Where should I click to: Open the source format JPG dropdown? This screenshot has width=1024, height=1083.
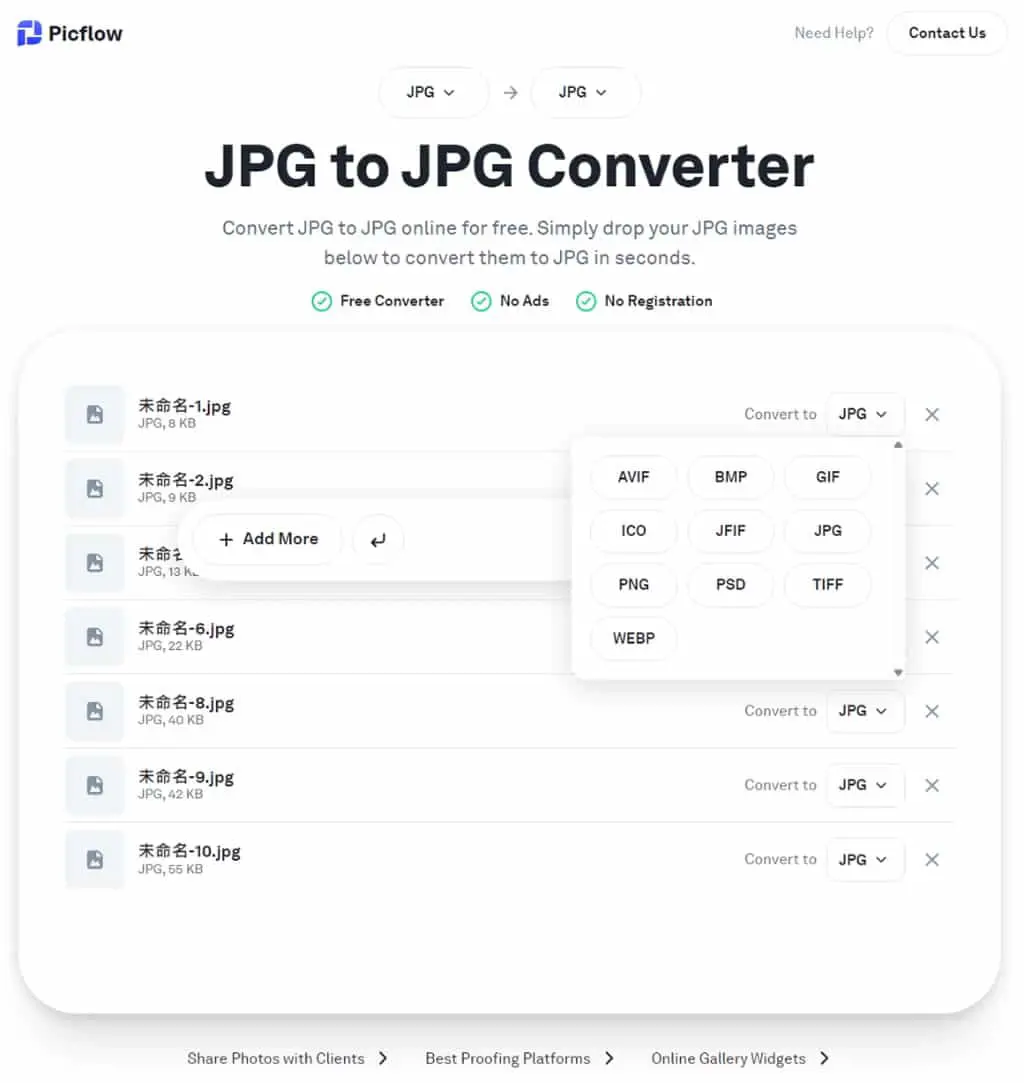point(431,93)
